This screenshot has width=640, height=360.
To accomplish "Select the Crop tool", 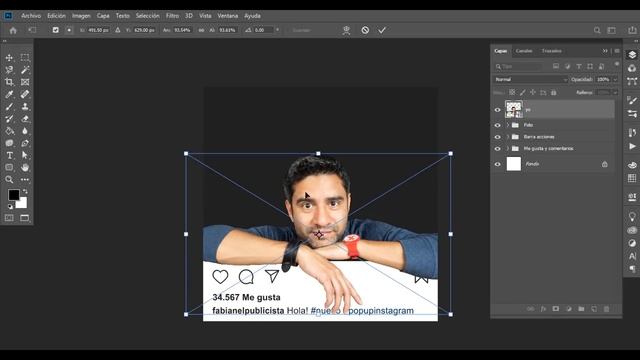I will 9,82.
